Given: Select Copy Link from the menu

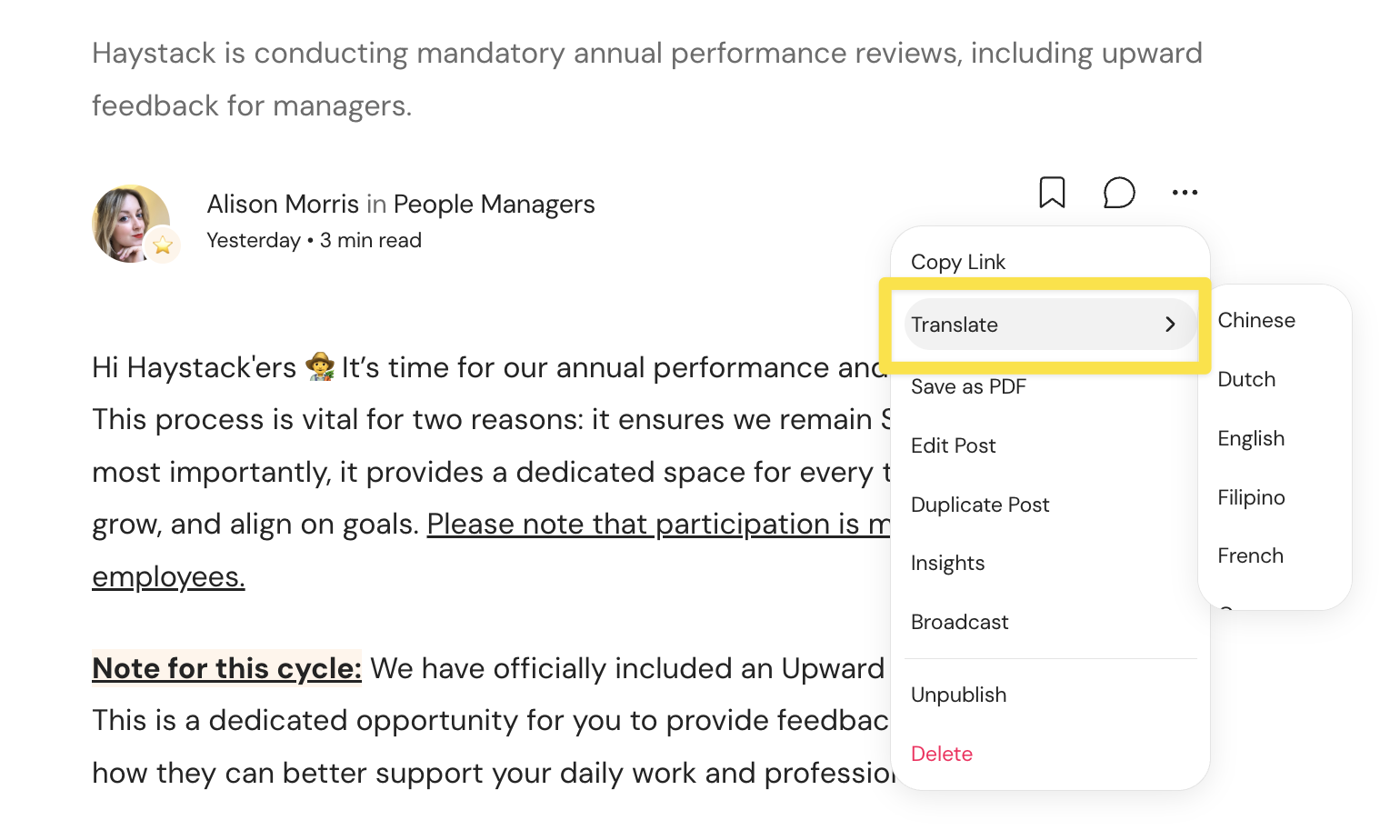Looking at the screenshot, I should pyautogui.click(x=958, y=262).
